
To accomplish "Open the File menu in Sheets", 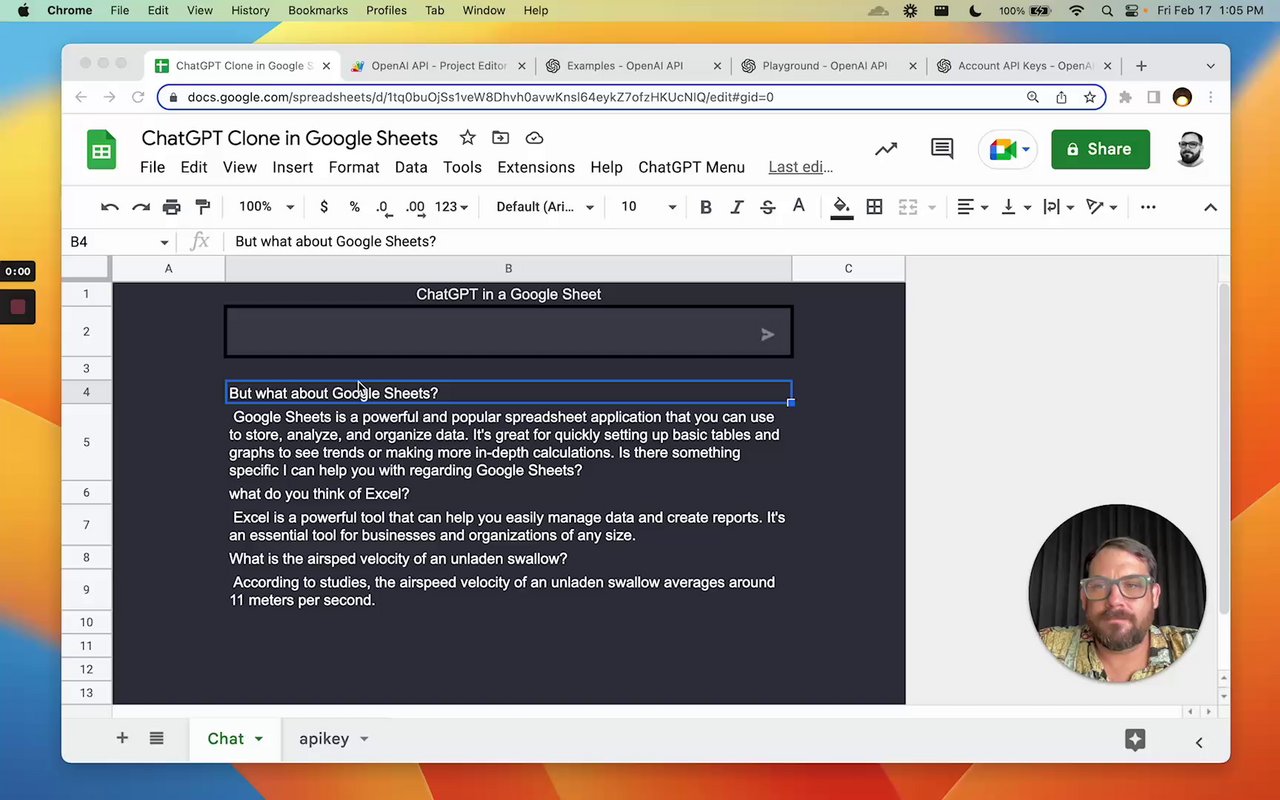I will tap(152, 167).
